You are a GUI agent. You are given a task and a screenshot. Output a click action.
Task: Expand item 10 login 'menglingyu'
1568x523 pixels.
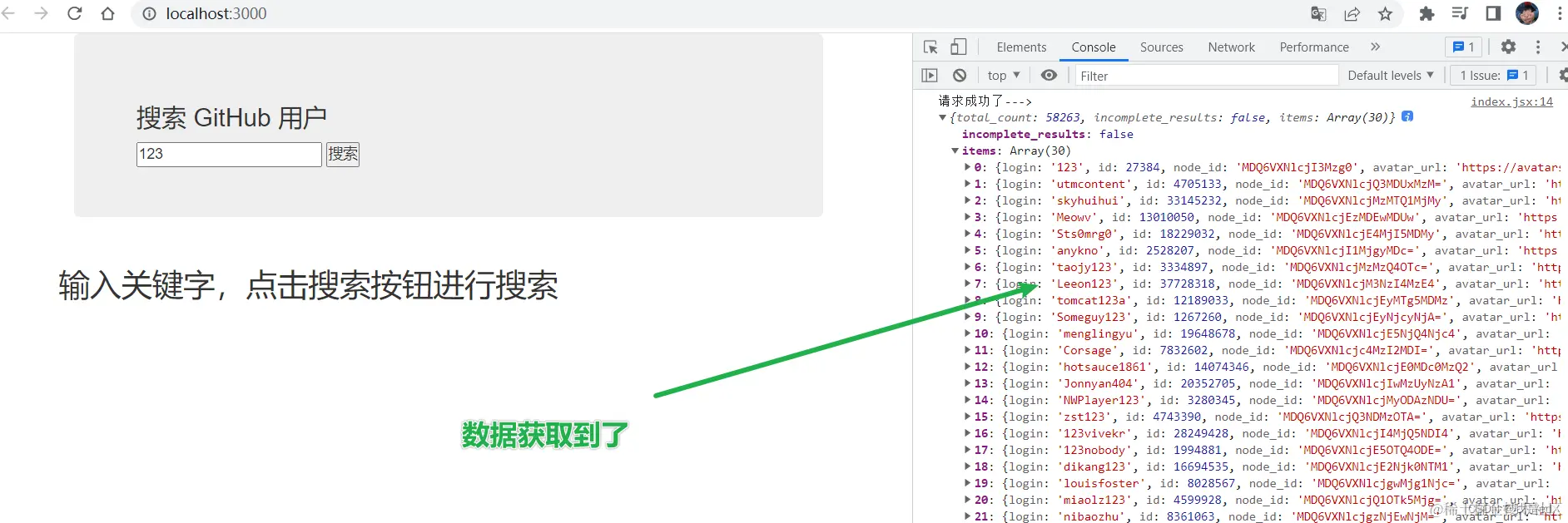pos(967,333)
